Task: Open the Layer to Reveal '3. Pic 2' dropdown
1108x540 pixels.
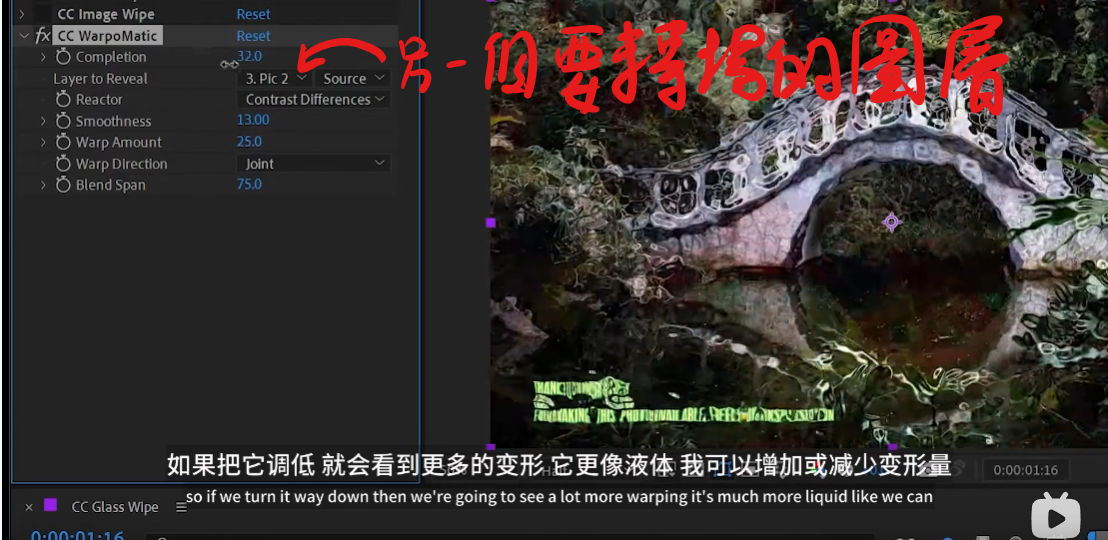Action: (275, 78)
